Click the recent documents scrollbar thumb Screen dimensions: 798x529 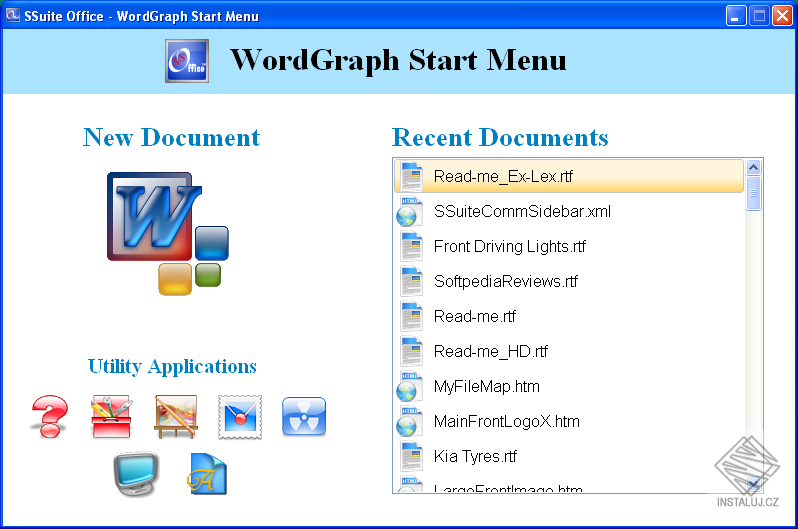753,193
